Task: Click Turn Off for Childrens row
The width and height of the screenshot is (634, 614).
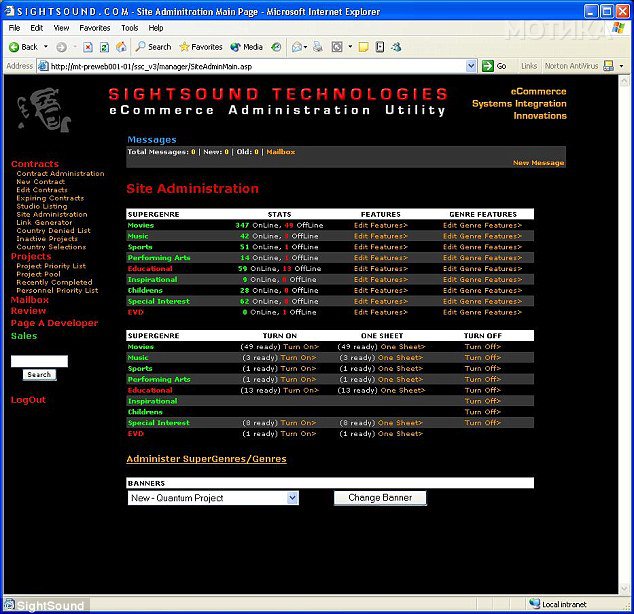Action: pyautogui.click(x=482, y=411)
